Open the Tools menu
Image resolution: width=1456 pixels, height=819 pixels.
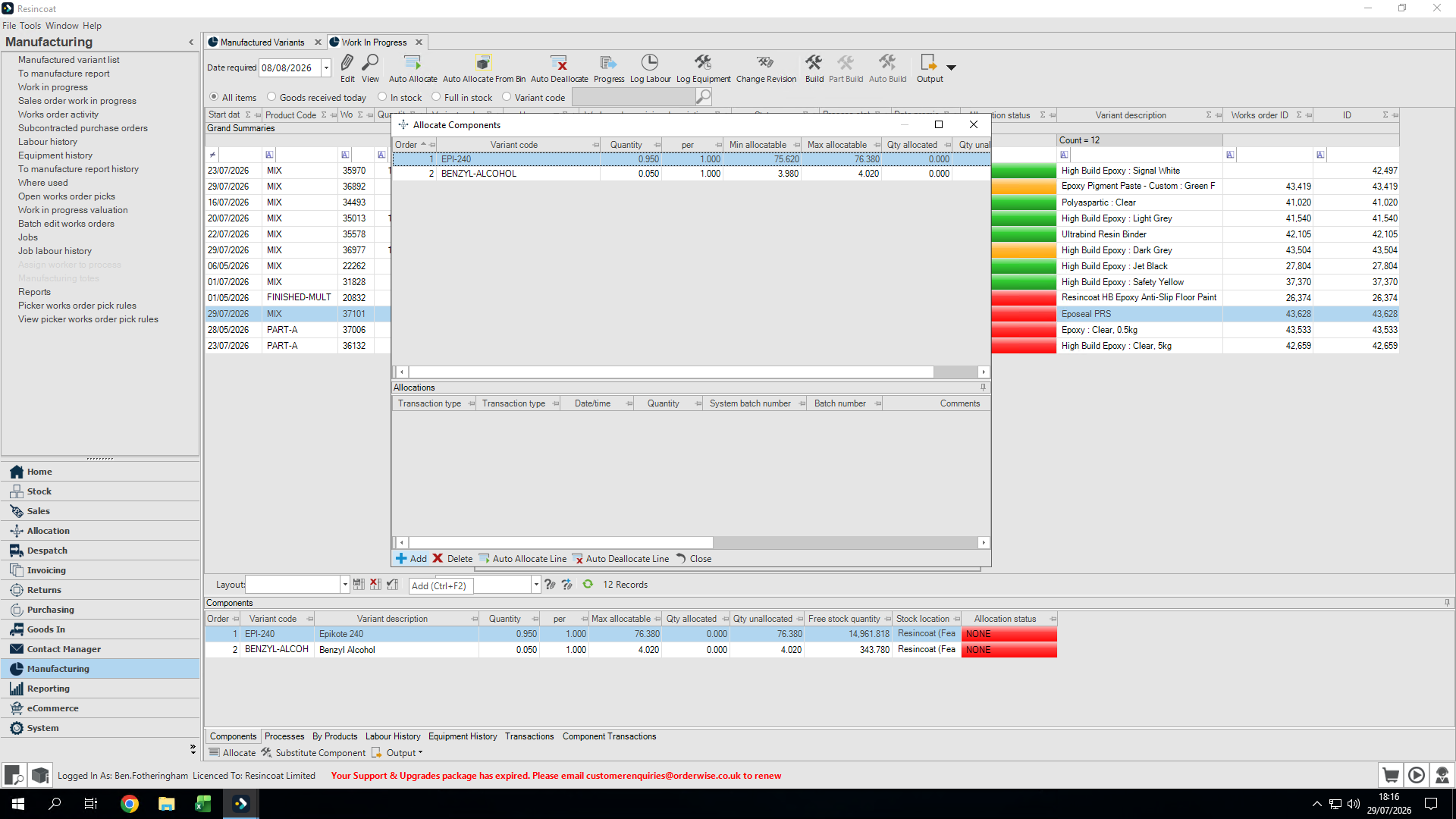[x=30, y=26]
